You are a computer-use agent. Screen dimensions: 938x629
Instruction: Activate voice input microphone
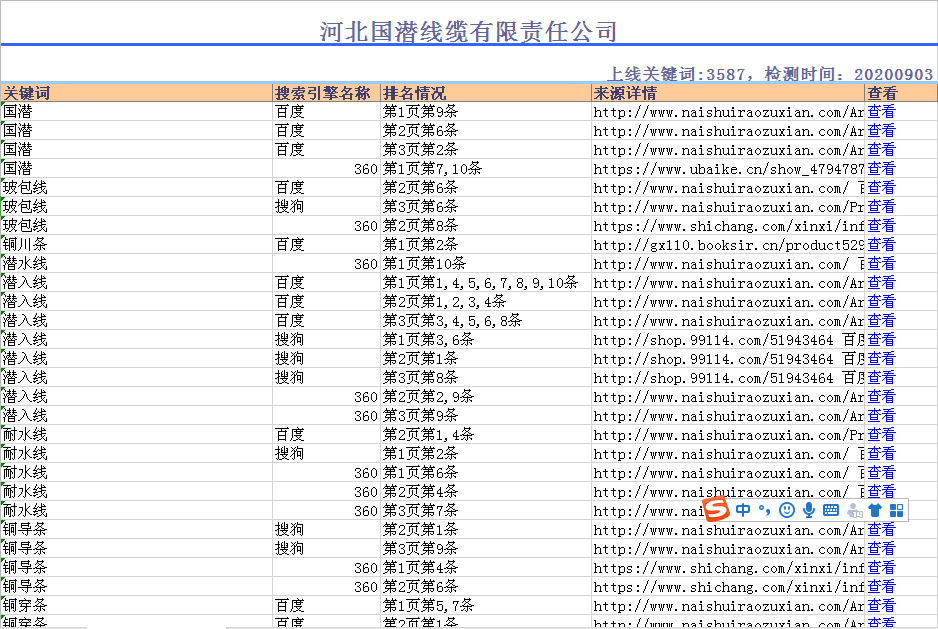click(x=808, y=510)
